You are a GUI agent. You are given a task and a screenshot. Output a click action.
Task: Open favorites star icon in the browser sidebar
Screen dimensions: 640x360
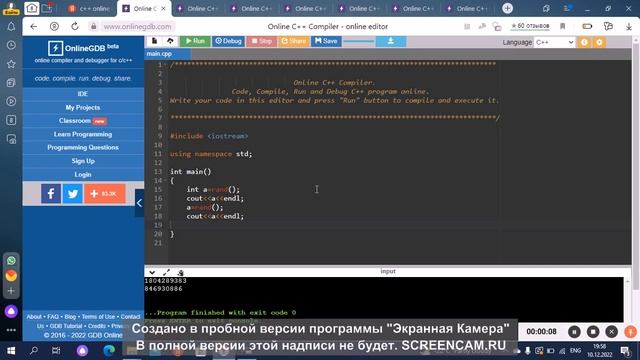(x=11, y=64)
